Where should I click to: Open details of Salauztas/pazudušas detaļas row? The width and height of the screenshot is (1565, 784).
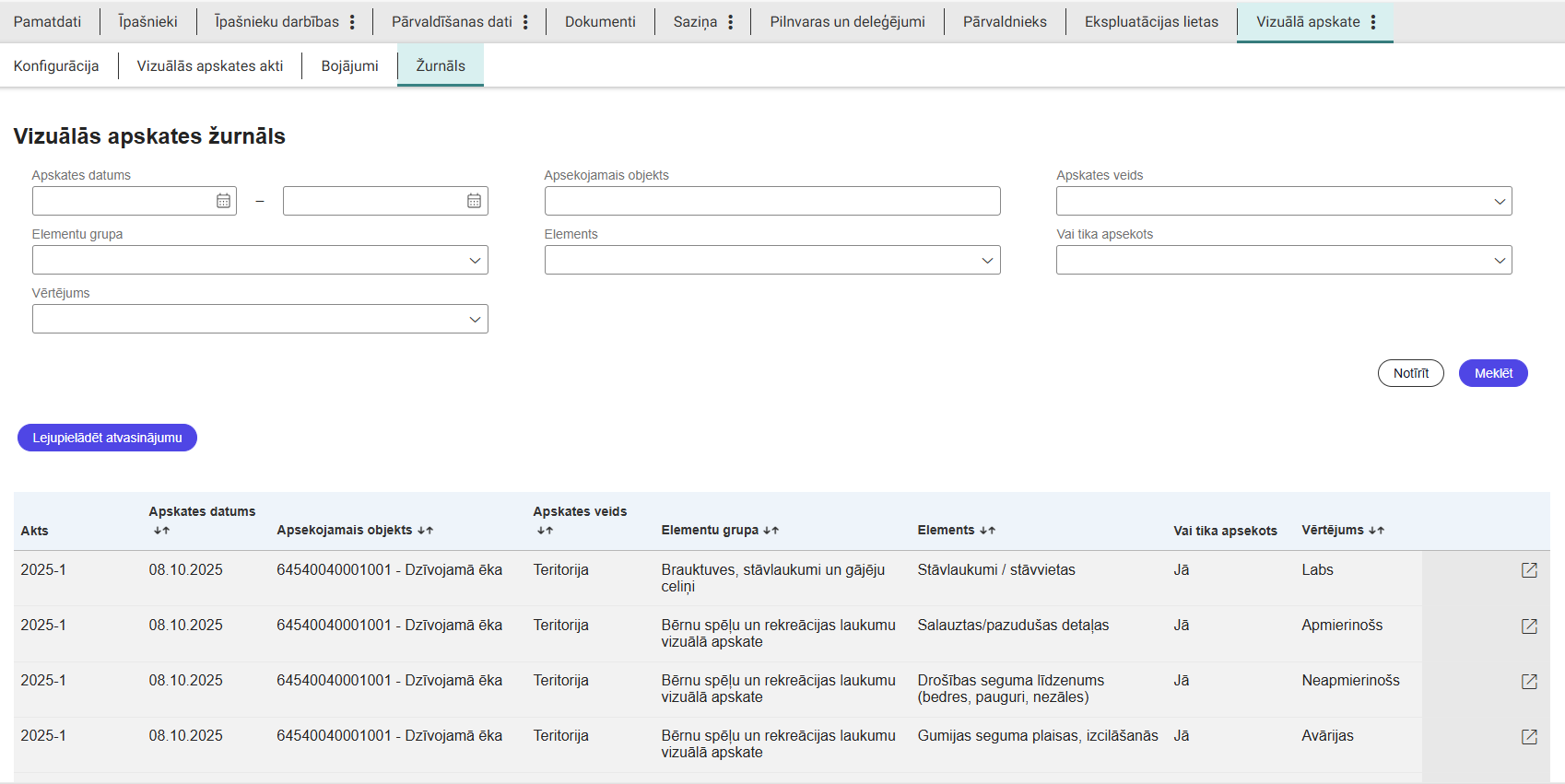click(1529, 626)
